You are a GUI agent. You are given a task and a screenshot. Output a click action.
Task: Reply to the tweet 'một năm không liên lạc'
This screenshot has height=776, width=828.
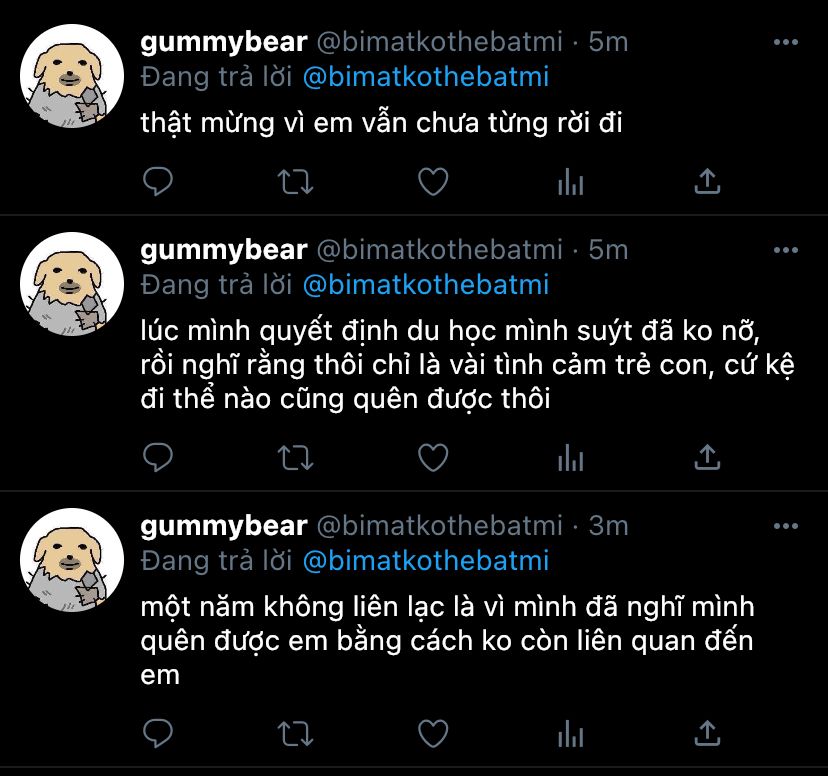click(158, 733)
